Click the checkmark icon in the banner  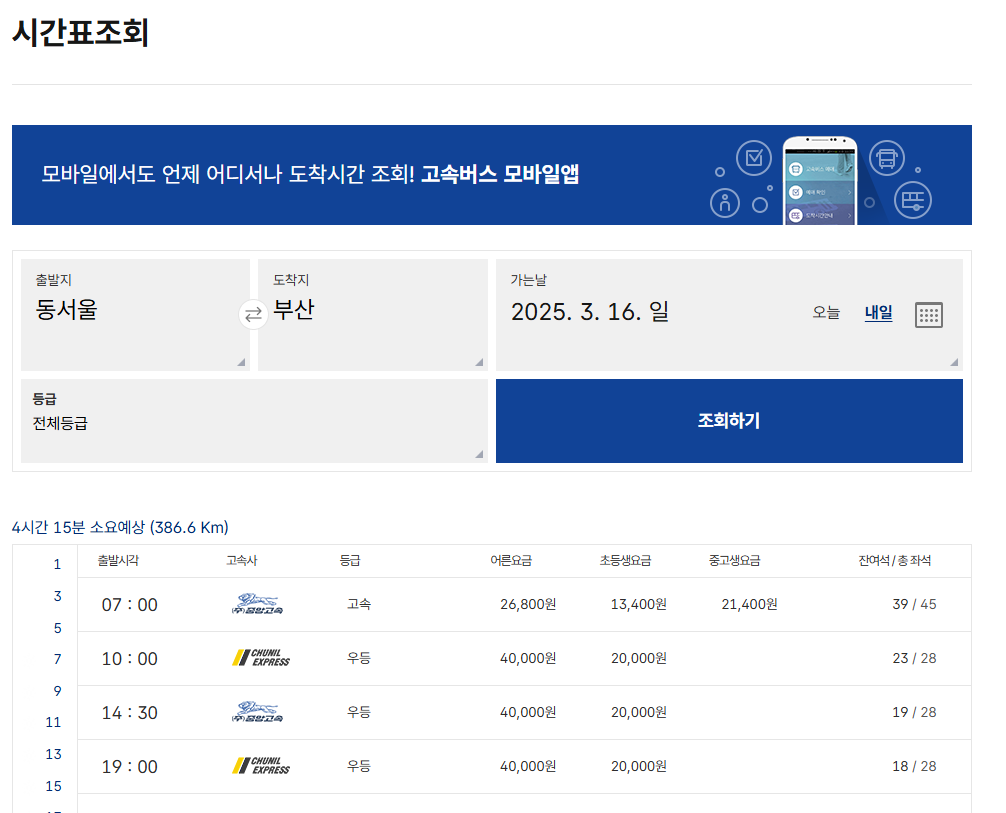pos(753,158)
